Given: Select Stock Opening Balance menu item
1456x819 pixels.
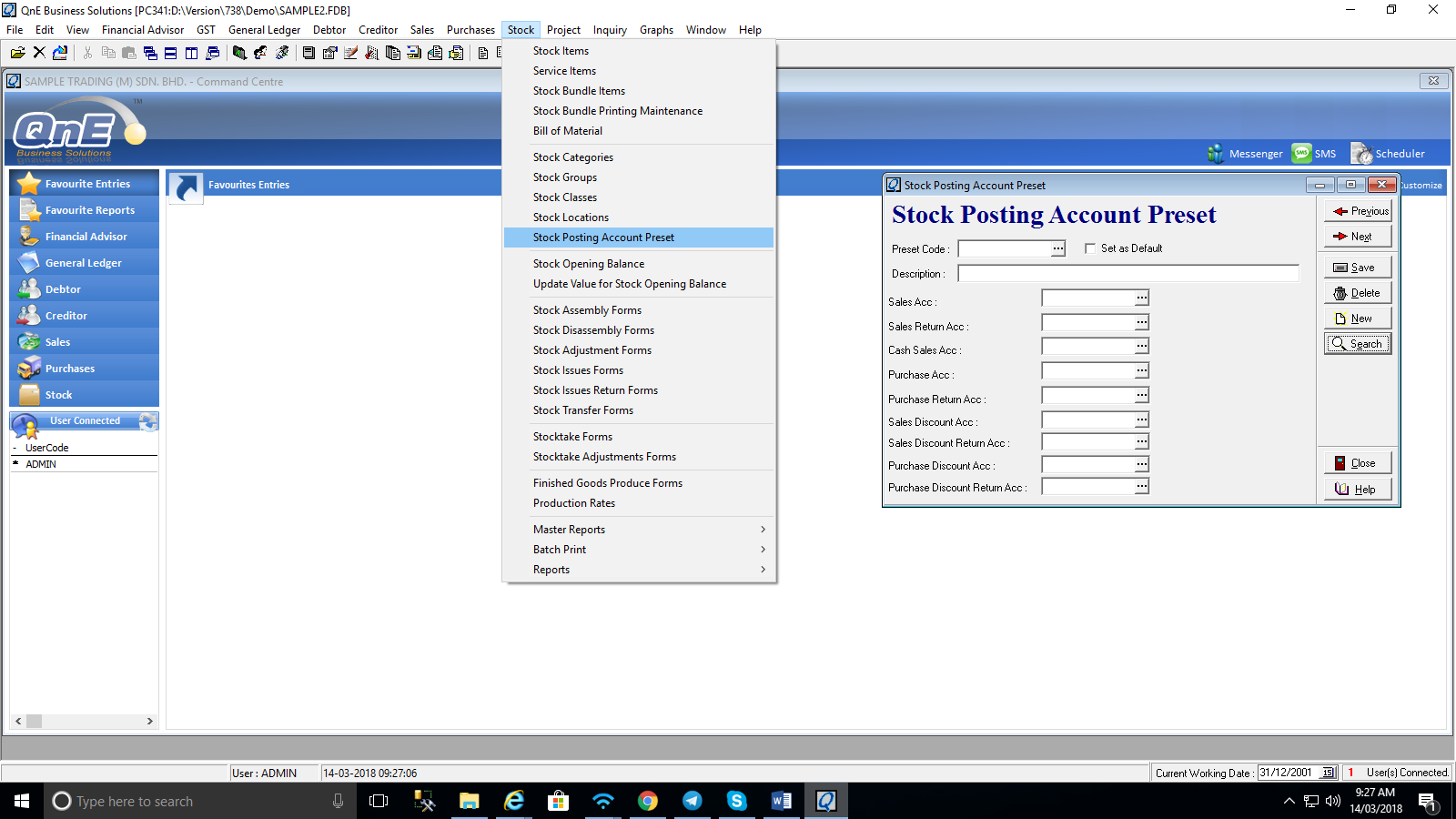Looking at the screenshot, I should click(589, 264).
